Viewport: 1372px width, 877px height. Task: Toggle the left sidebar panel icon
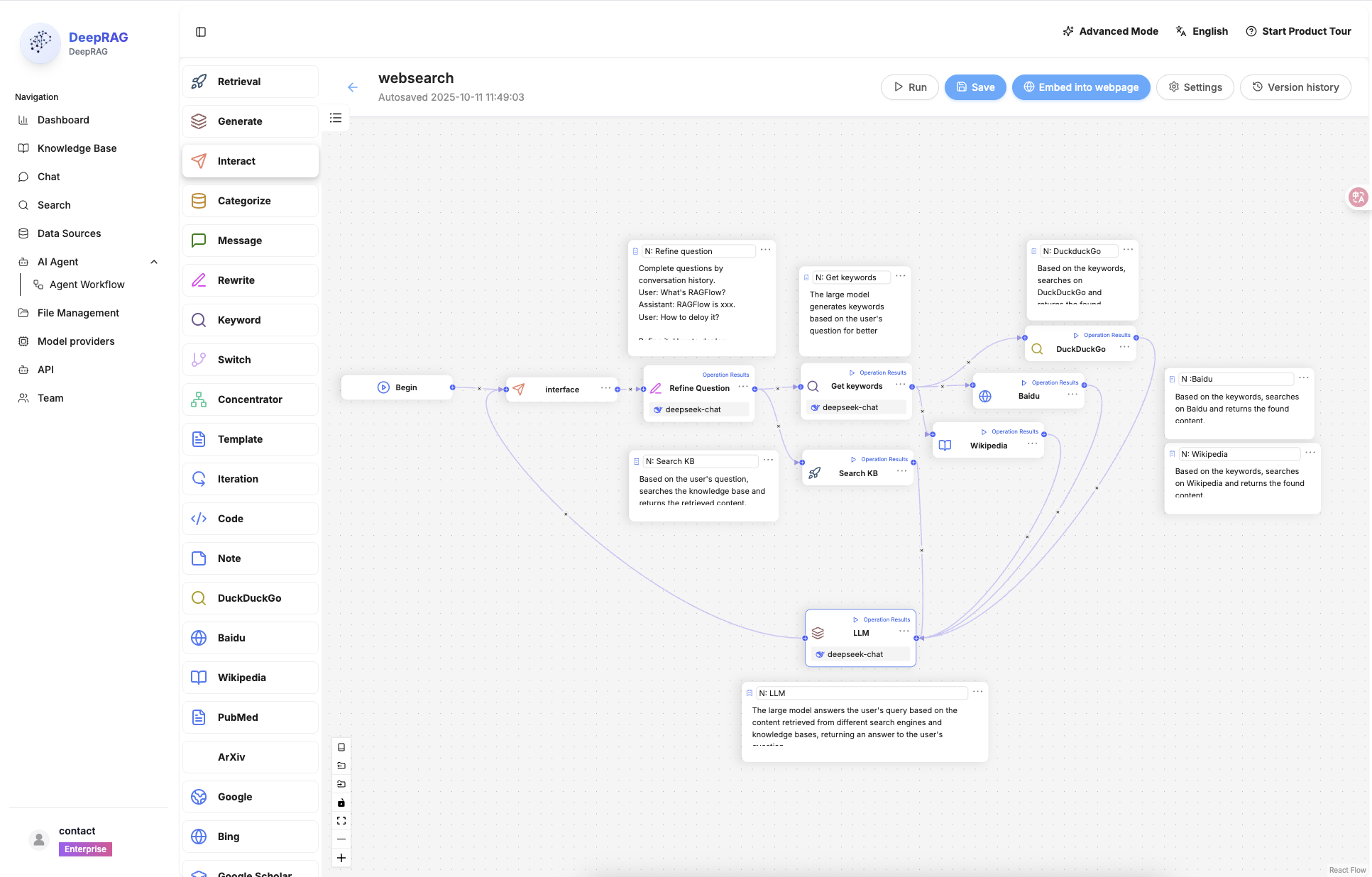(x=201, y=32)
